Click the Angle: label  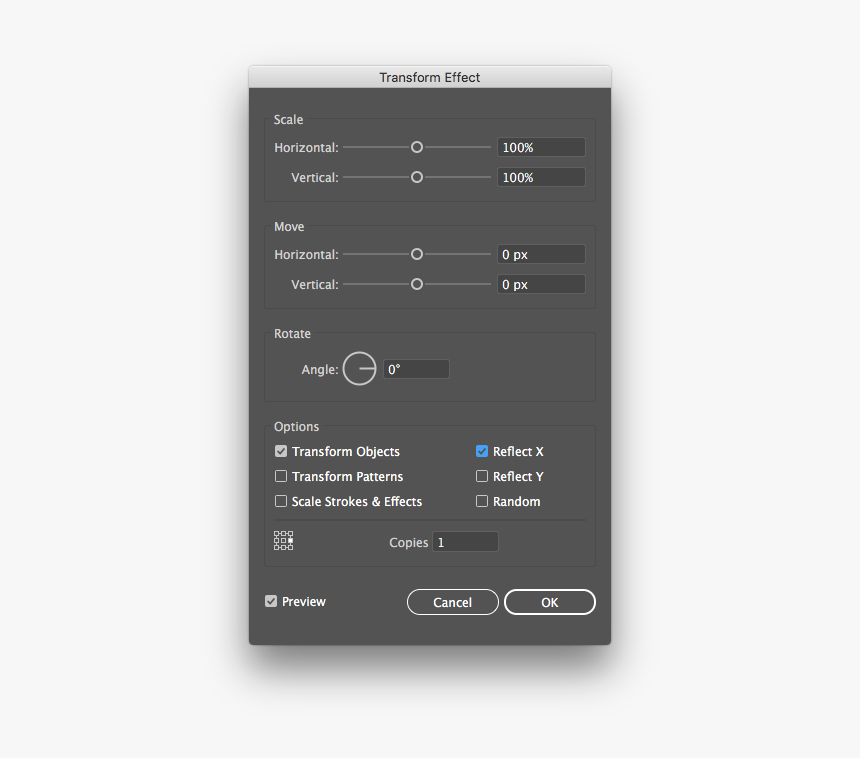click(320, 370)
